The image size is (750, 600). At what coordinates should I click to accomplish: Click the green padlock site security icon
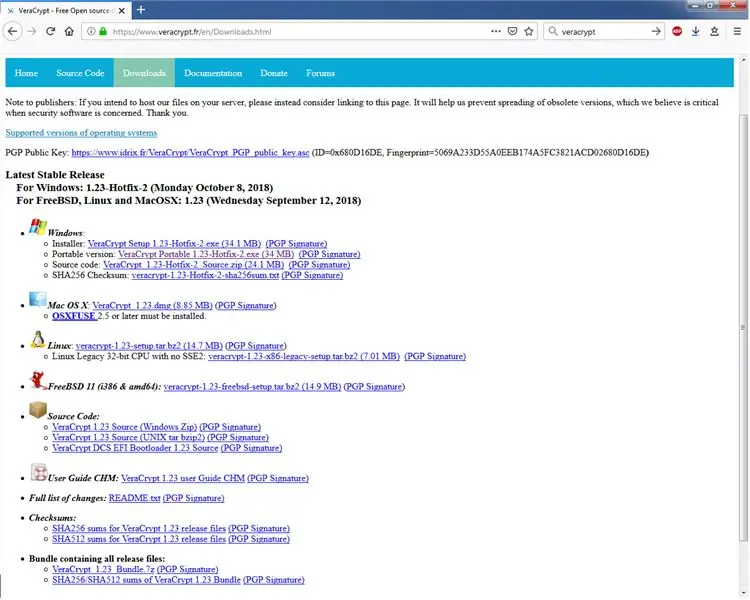coord(103,32)
